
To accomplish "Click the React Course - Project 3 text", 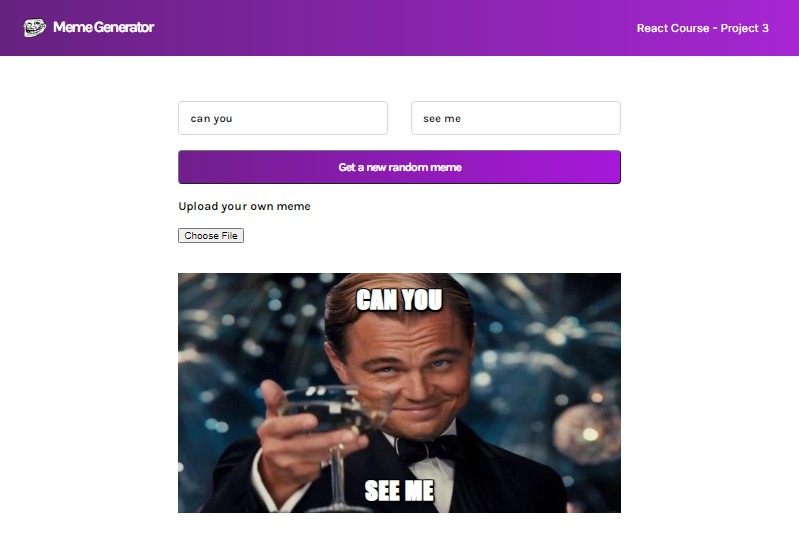I will pyautogui.click(x=702, y=28).
